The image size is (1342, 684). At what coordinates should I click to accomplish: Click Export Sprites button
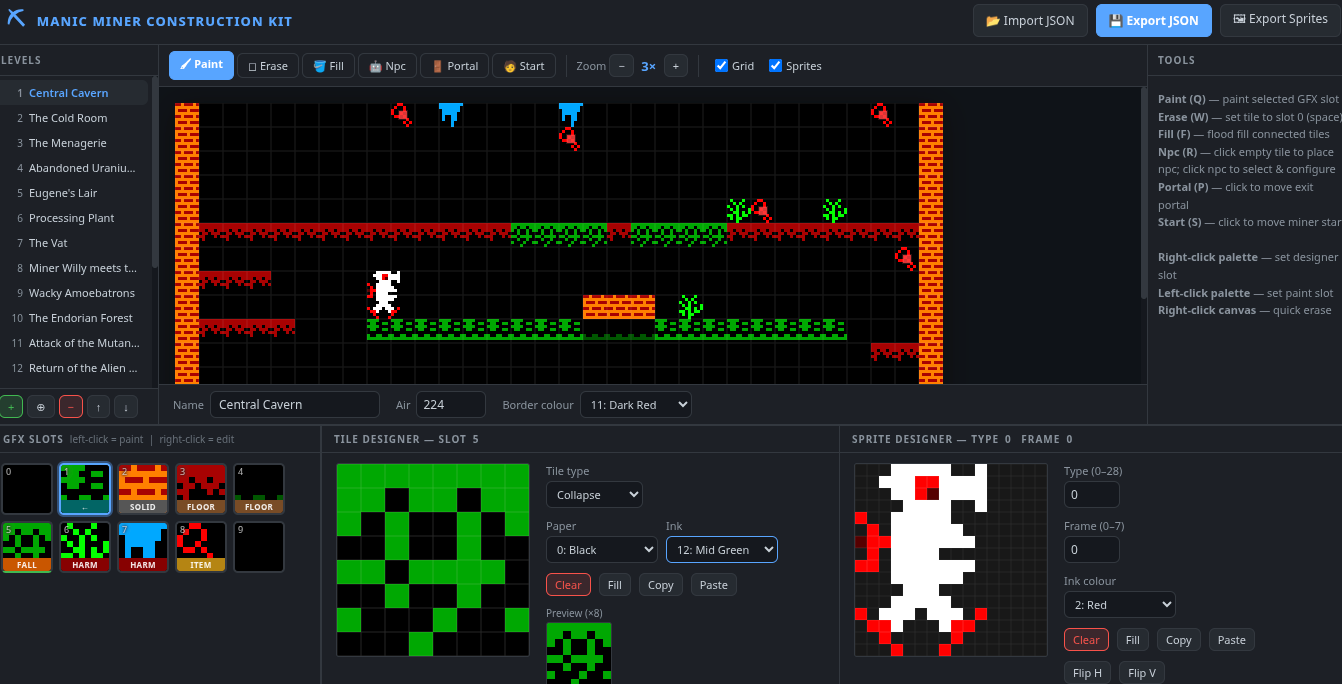[1280, 19]
